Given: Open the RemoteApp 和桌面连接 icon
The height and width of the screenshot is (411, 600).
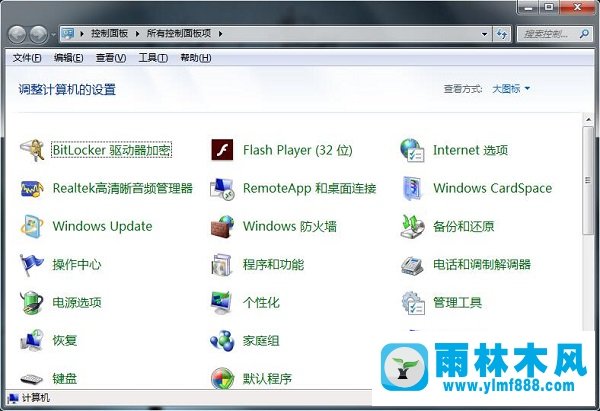Looking at the screenshot, I should [x=222, y=188].
